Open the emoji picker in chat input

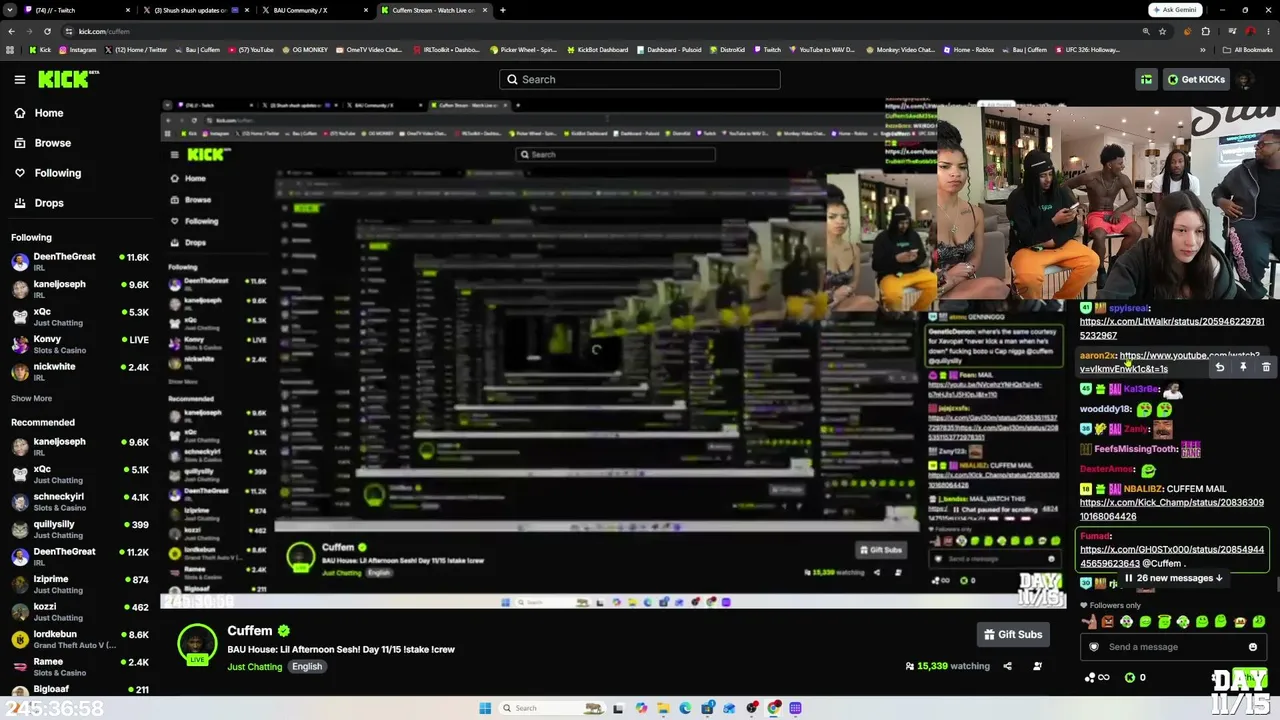tap(1252, 647)
